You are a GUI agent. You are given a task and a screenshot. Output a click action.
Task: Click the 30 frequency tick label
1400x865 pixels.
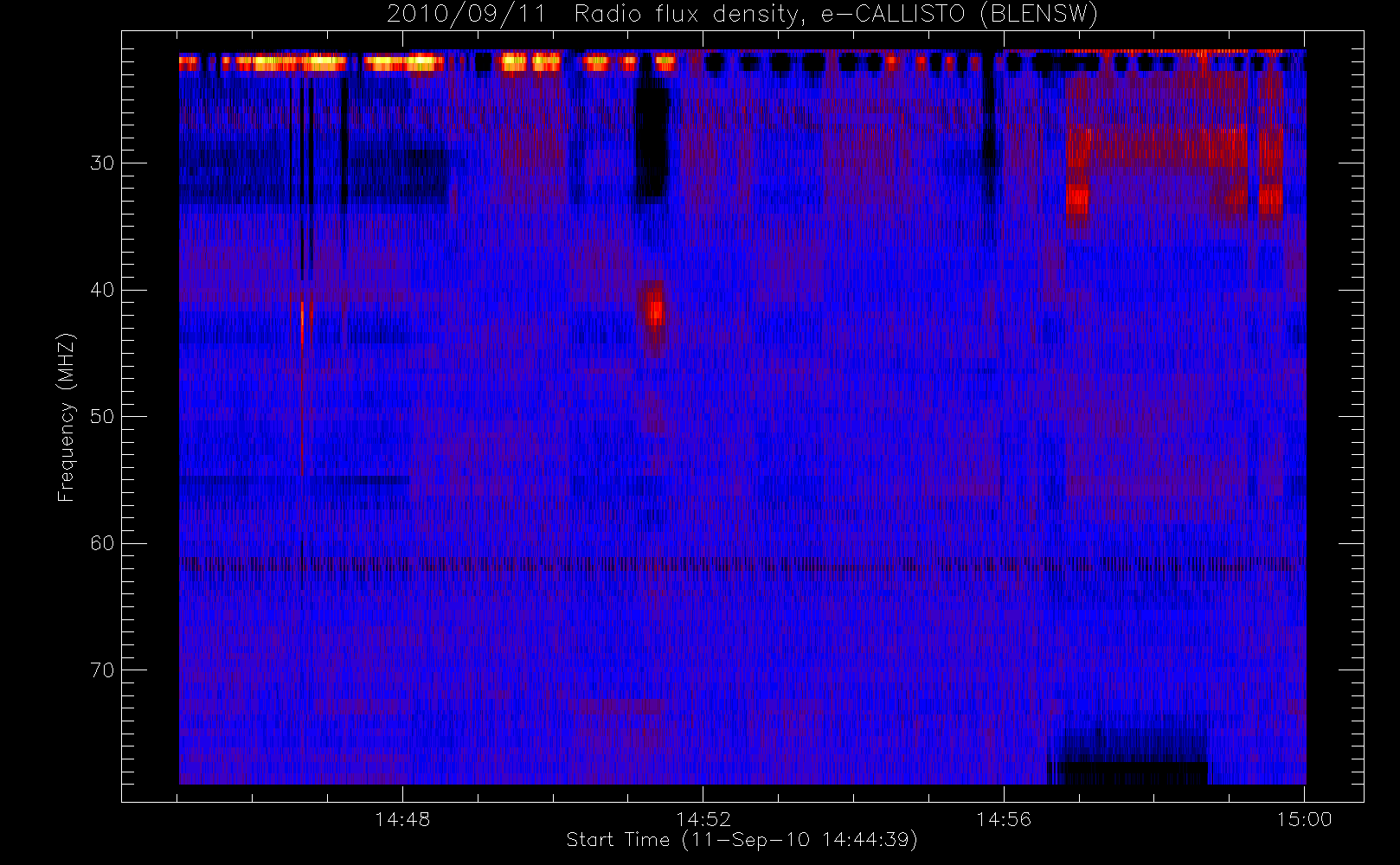[102, 163]
